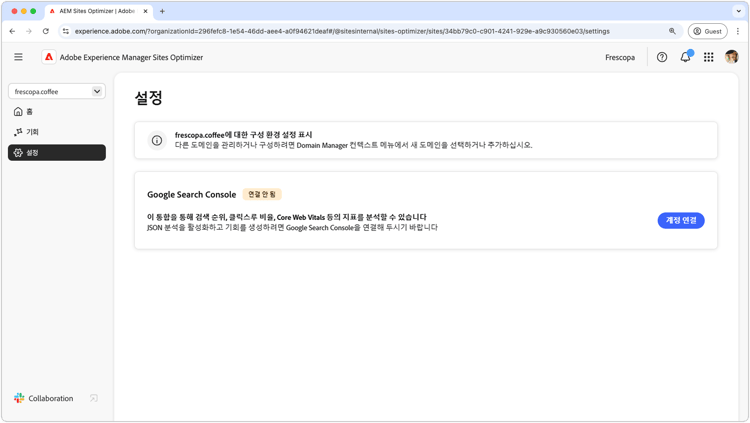
Task: Open the app switcher grid icon
Action: tap(708, 57)
